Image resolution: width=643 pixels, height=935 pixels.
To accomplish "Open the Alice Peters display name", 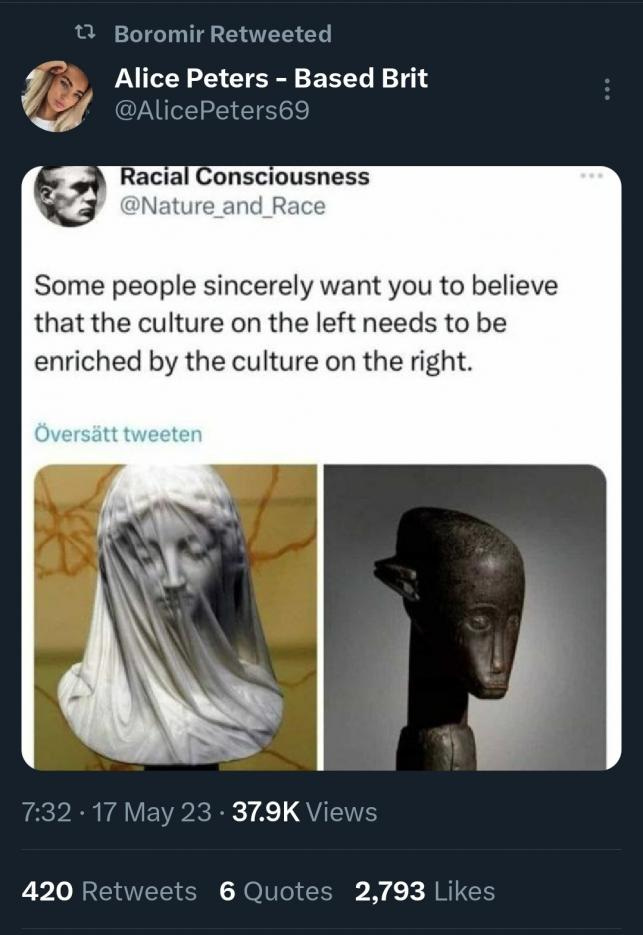I will click(271, 78).
